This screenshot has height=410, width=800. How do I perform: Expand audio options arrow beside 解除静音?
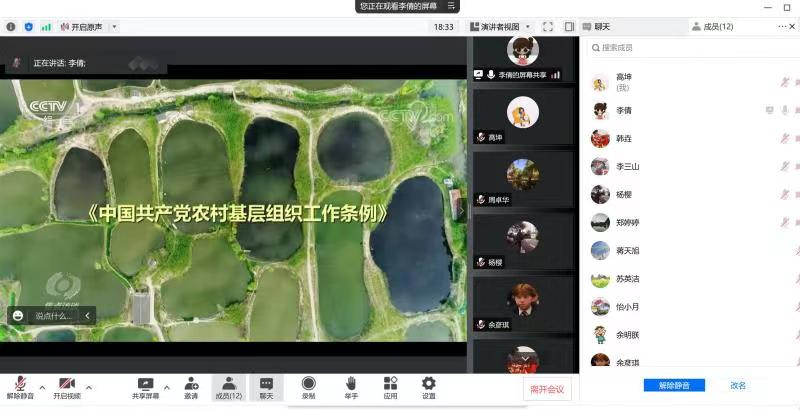(42, 387)
